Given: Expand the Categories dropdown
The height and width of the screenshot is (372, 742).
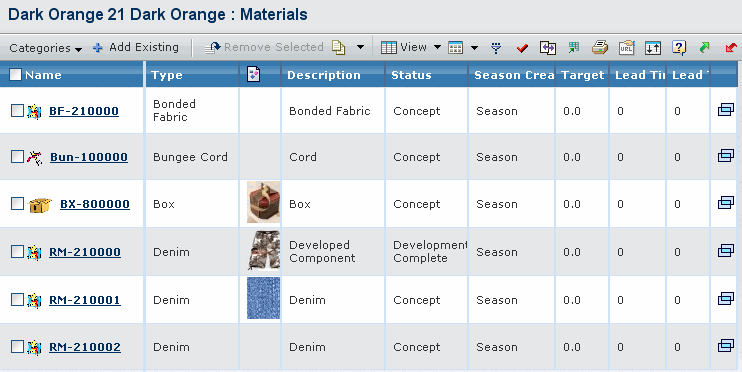Looking at the screenshot, I should click(45, 48).
